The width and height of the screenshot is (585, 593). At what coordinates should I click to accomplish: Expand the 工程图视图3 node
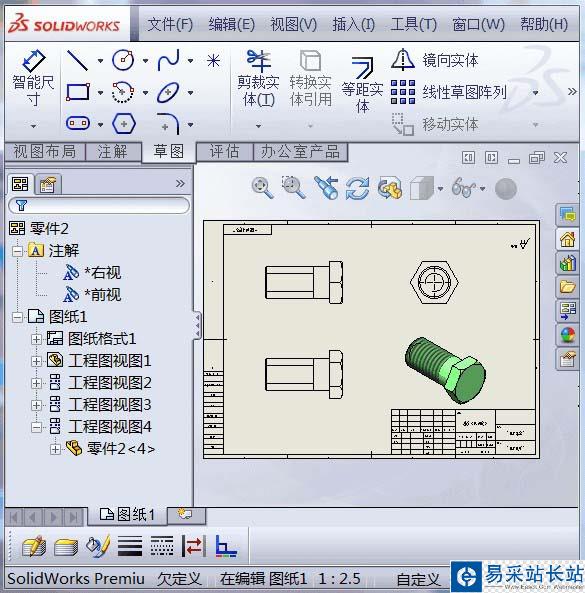[36, 405]
